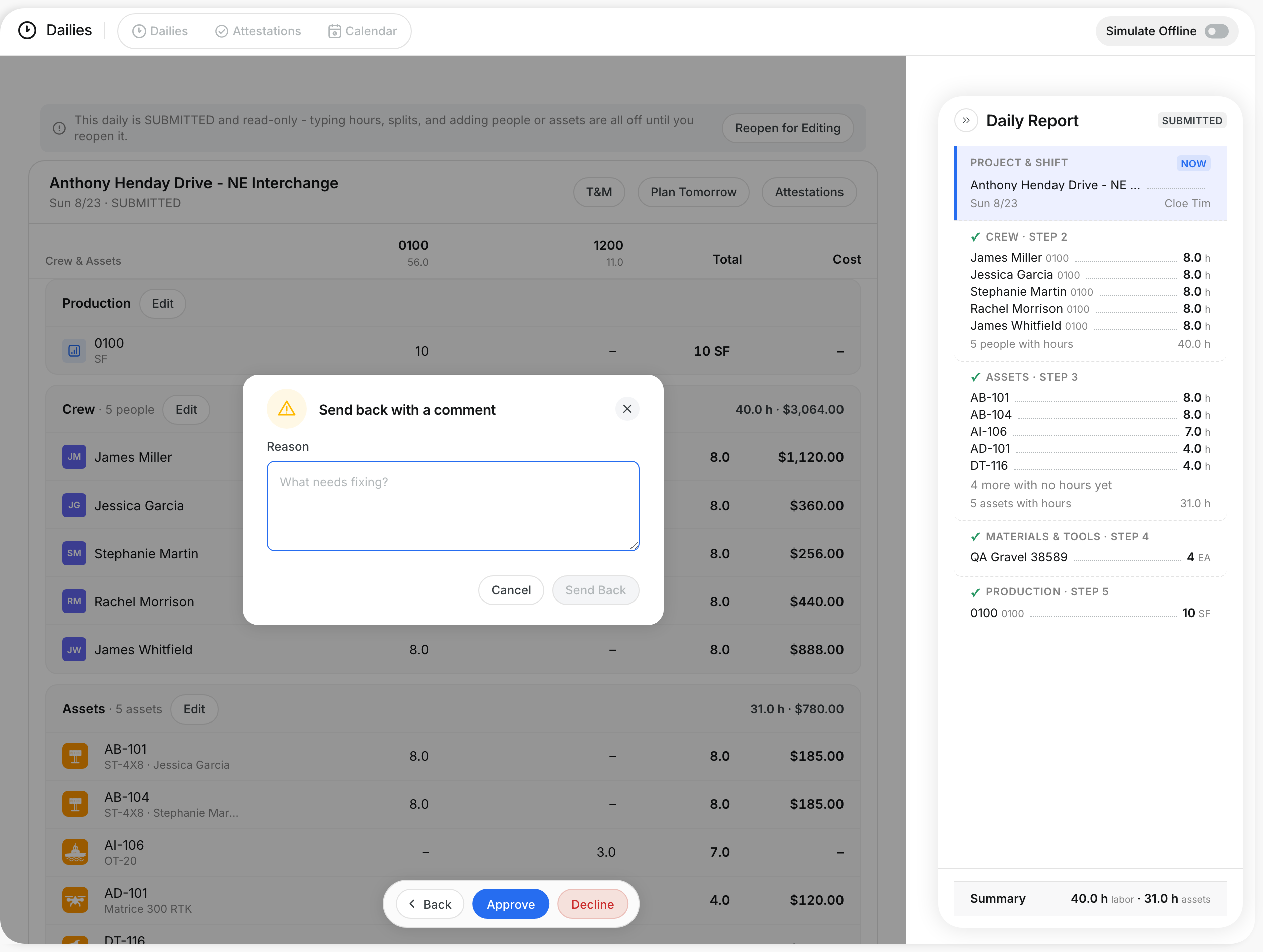Click the SUBMITTED status badge
Image resolution: width=1263 pixels, height=952 pixels.
[x=1192, y=120]
